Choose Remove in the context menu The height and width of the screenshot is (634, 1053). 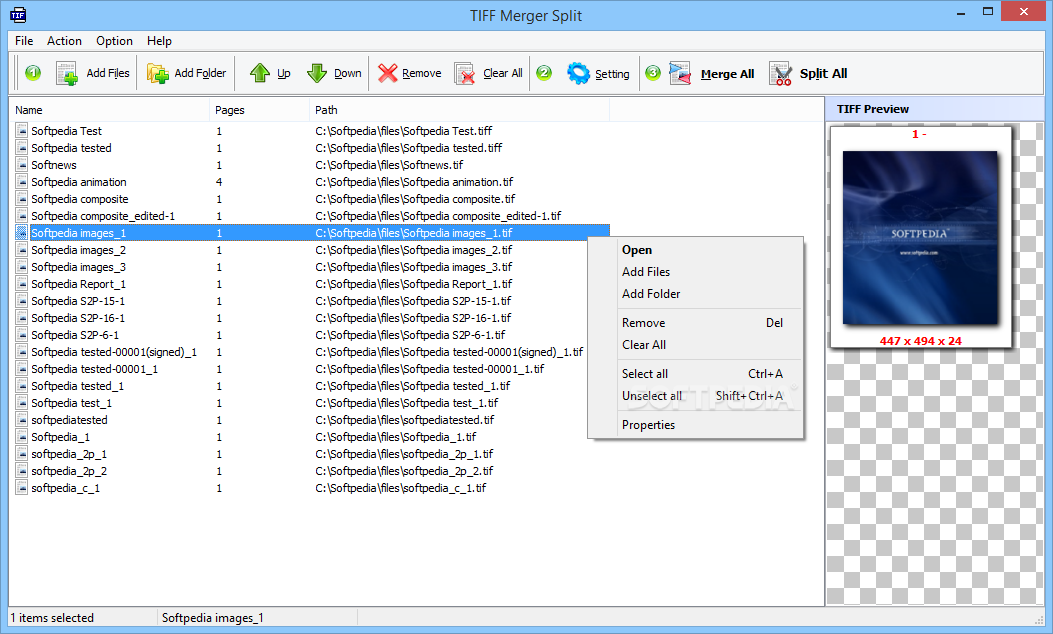696,323
